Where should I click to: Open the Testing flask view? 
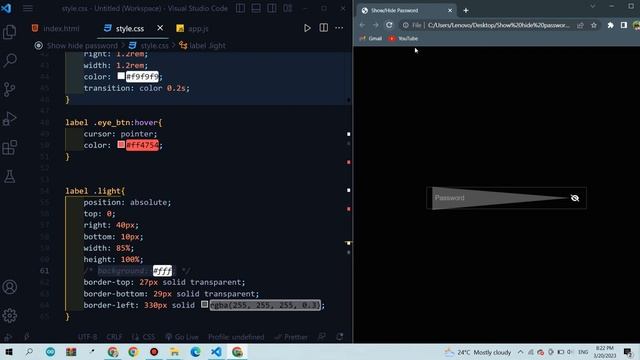click(9, 176)
